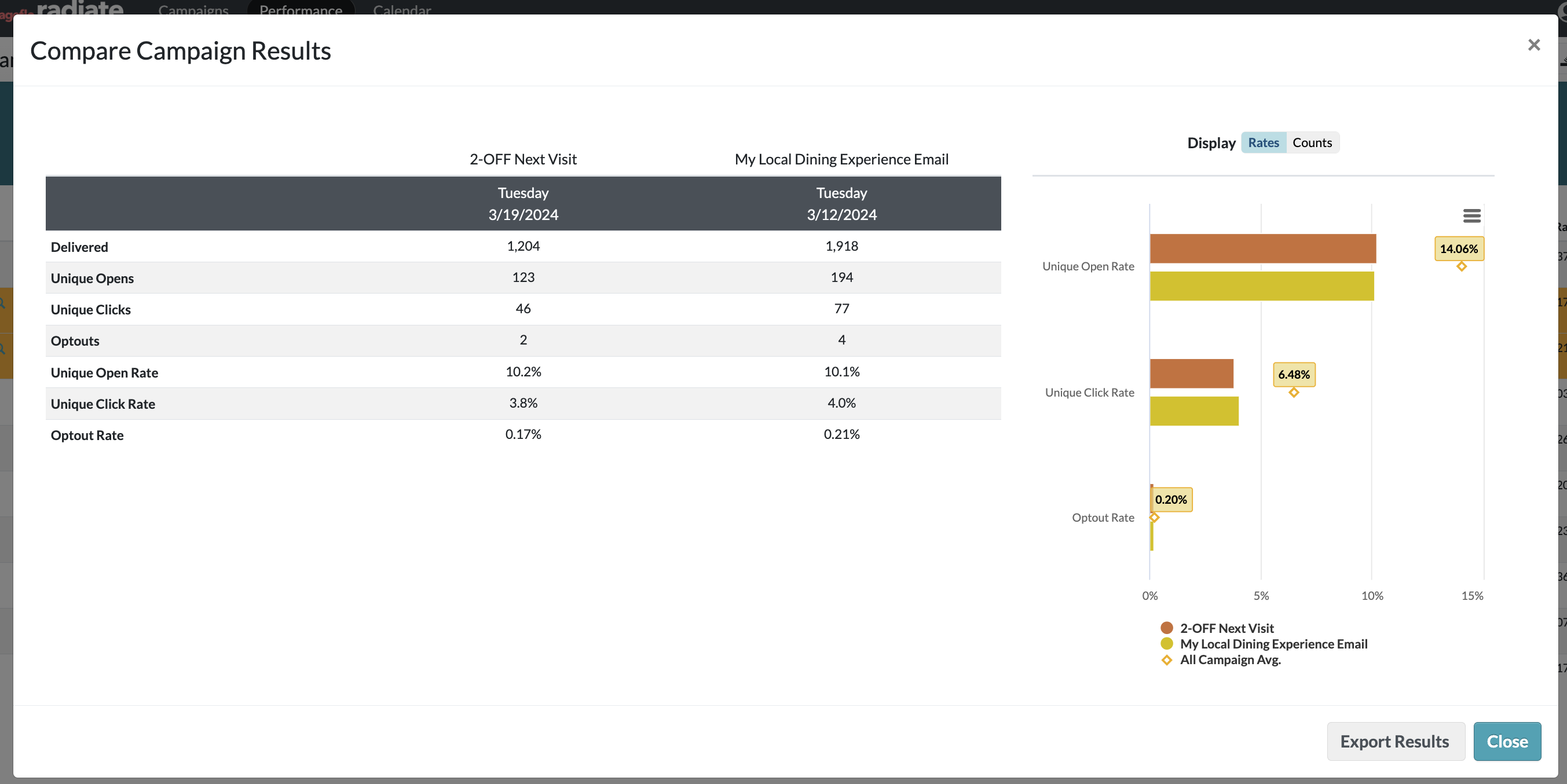Go to the Campaigns tab
The height and width of the screenshot is (784, 1567).
tap(193, 9)
